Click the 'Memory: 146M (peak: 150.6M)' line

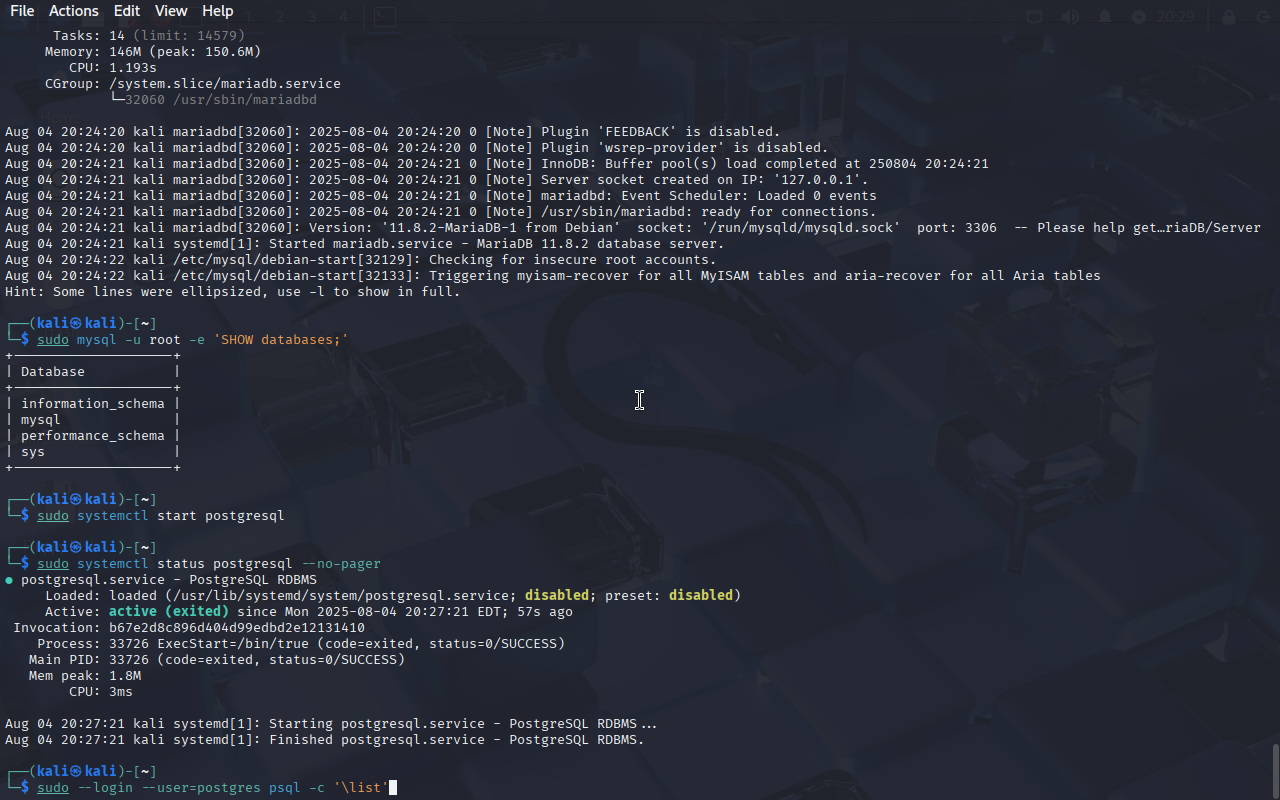click(x=153, y=52)
